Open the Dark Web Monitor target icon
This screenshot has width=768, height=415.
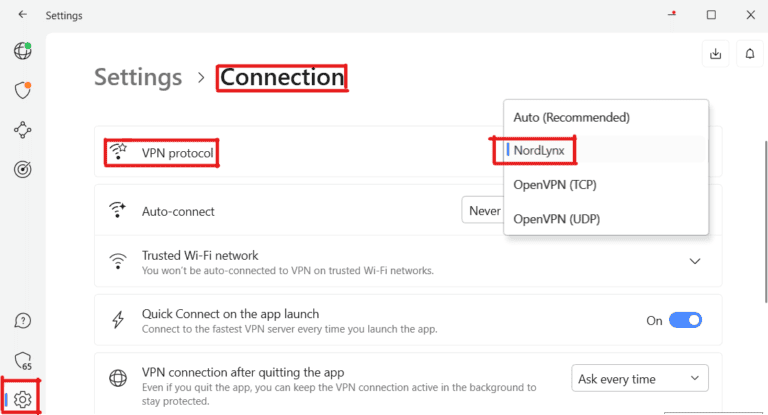[22, 170]
